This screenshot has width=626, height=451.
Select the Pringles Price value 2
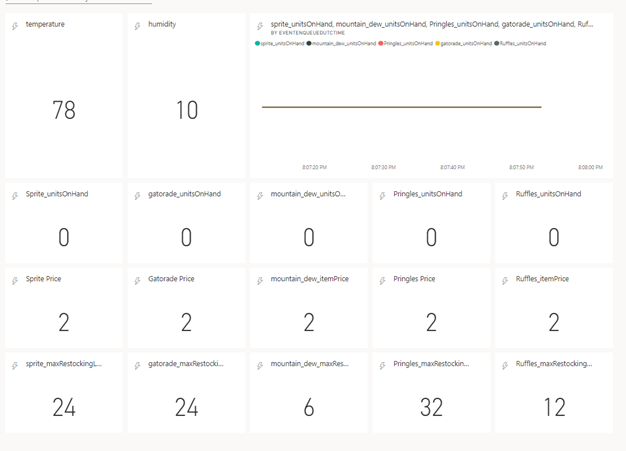(432, 322)
